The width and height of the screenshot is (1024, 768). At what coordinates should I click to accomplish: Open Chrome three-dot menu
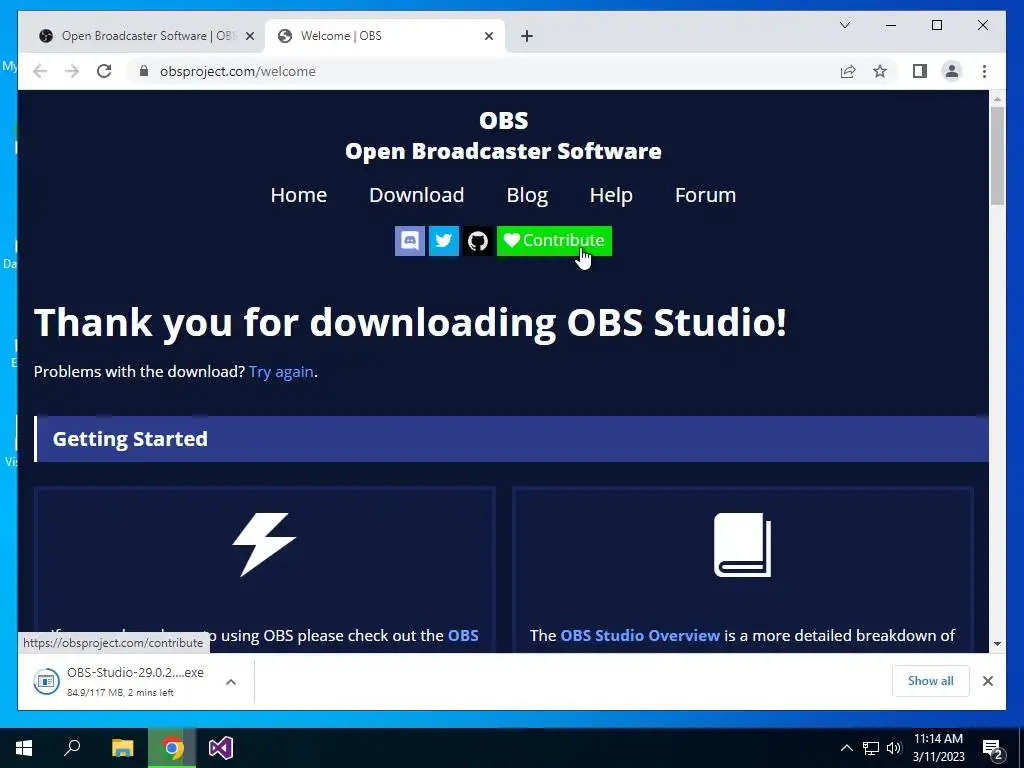point(984,71)
